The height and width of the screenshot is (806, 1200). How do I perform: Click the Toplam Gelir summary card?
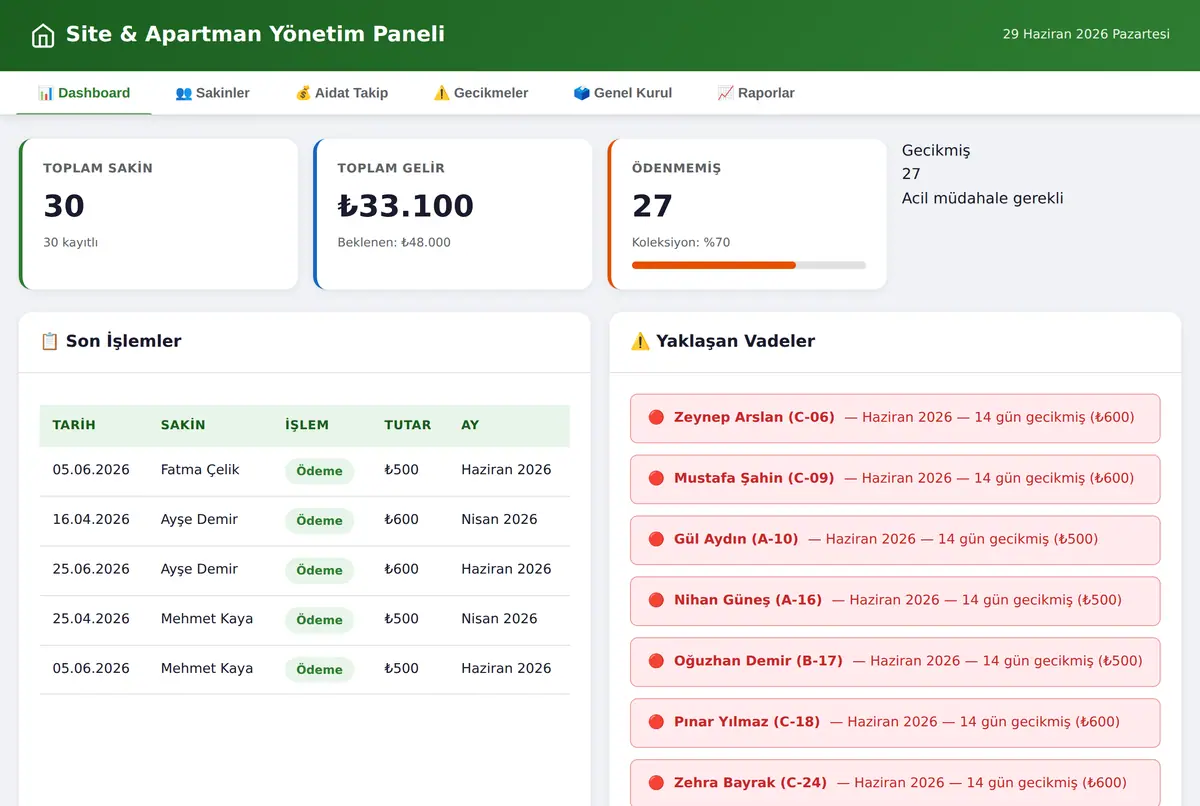tap(453, 214)
